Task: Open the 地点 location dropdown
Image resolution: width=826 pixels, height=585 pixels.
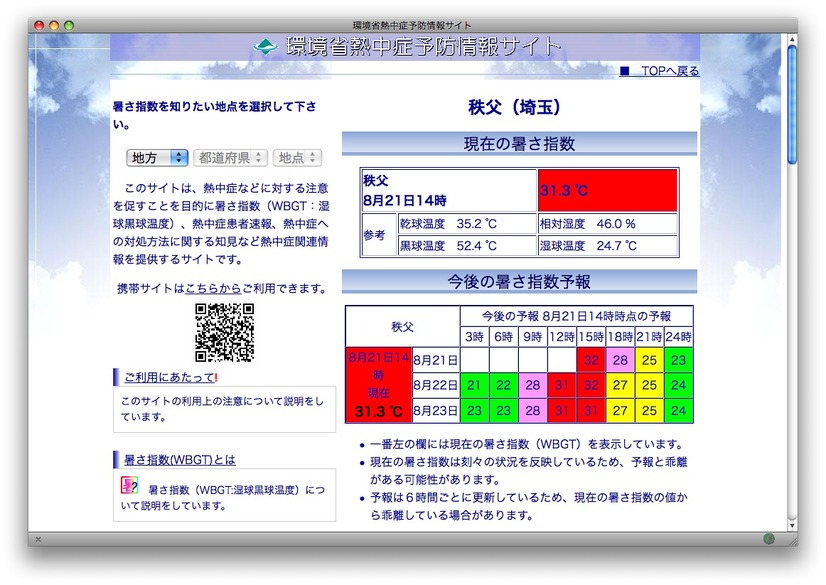Action: pos(297,157)
